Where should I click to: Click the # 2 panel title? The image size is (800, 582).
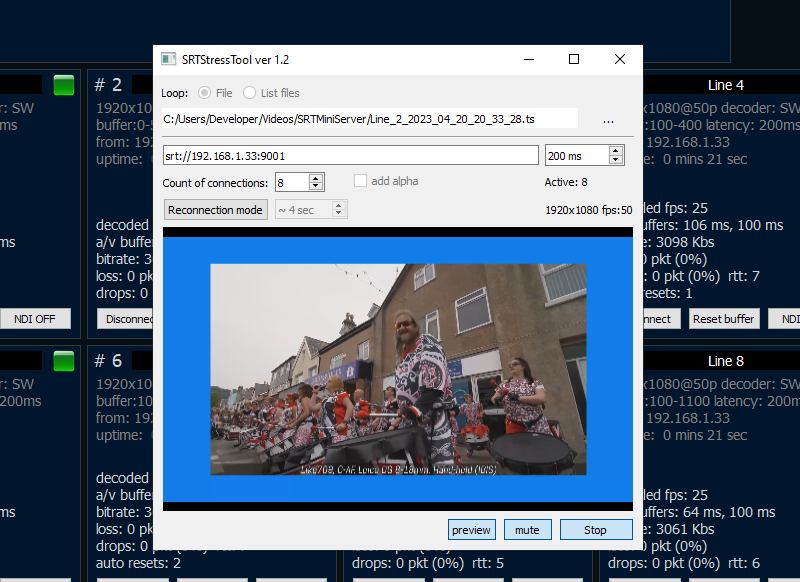[x=108, y=85]
